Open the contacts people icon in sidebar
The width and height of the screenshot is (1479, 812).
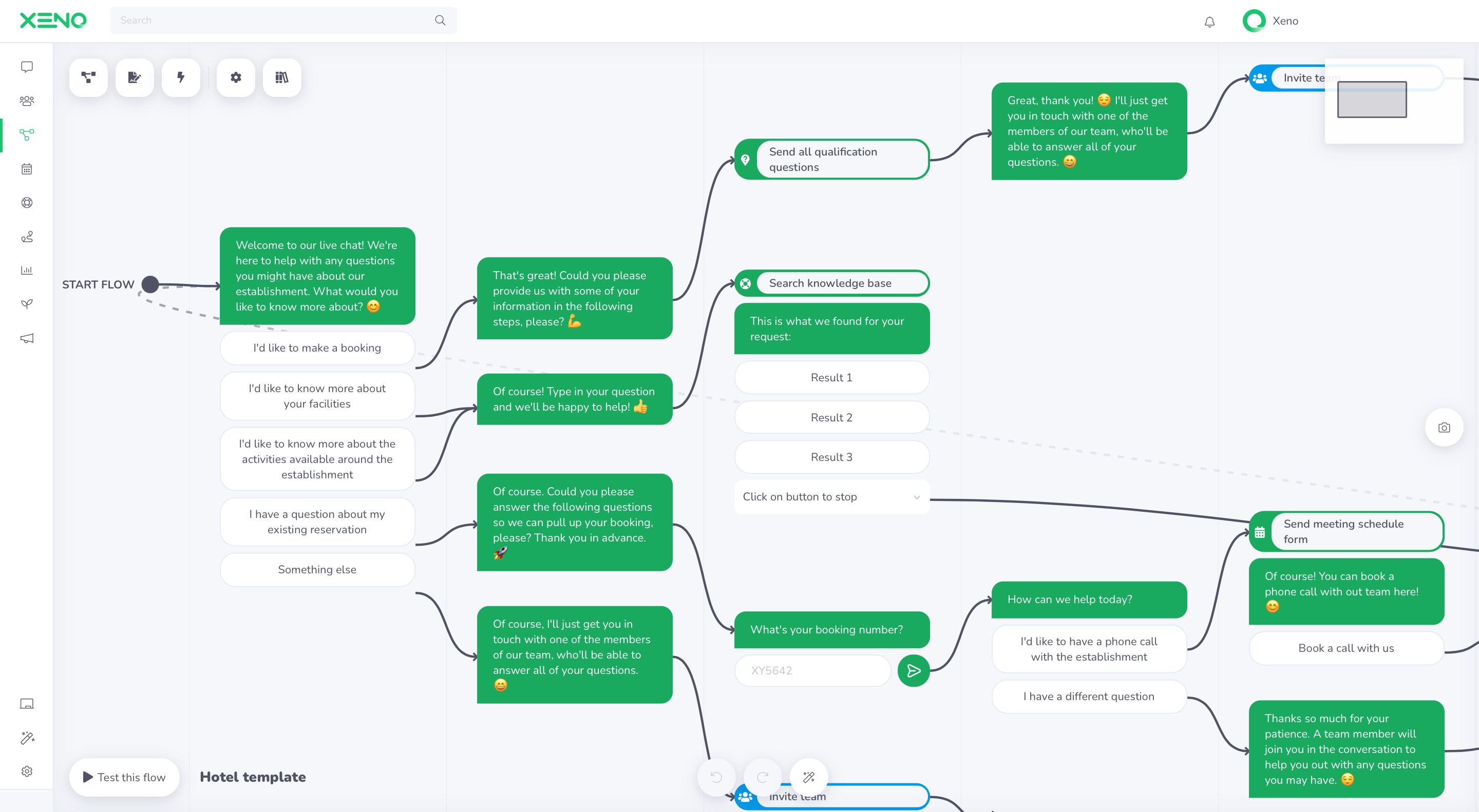[x=26, y=101]
